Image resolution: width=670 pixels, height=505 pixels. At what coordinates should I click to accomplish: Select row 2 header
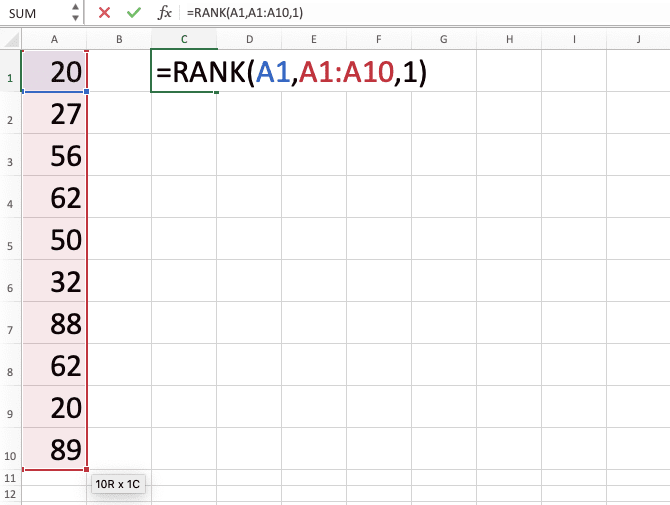(x=10, y=113)
